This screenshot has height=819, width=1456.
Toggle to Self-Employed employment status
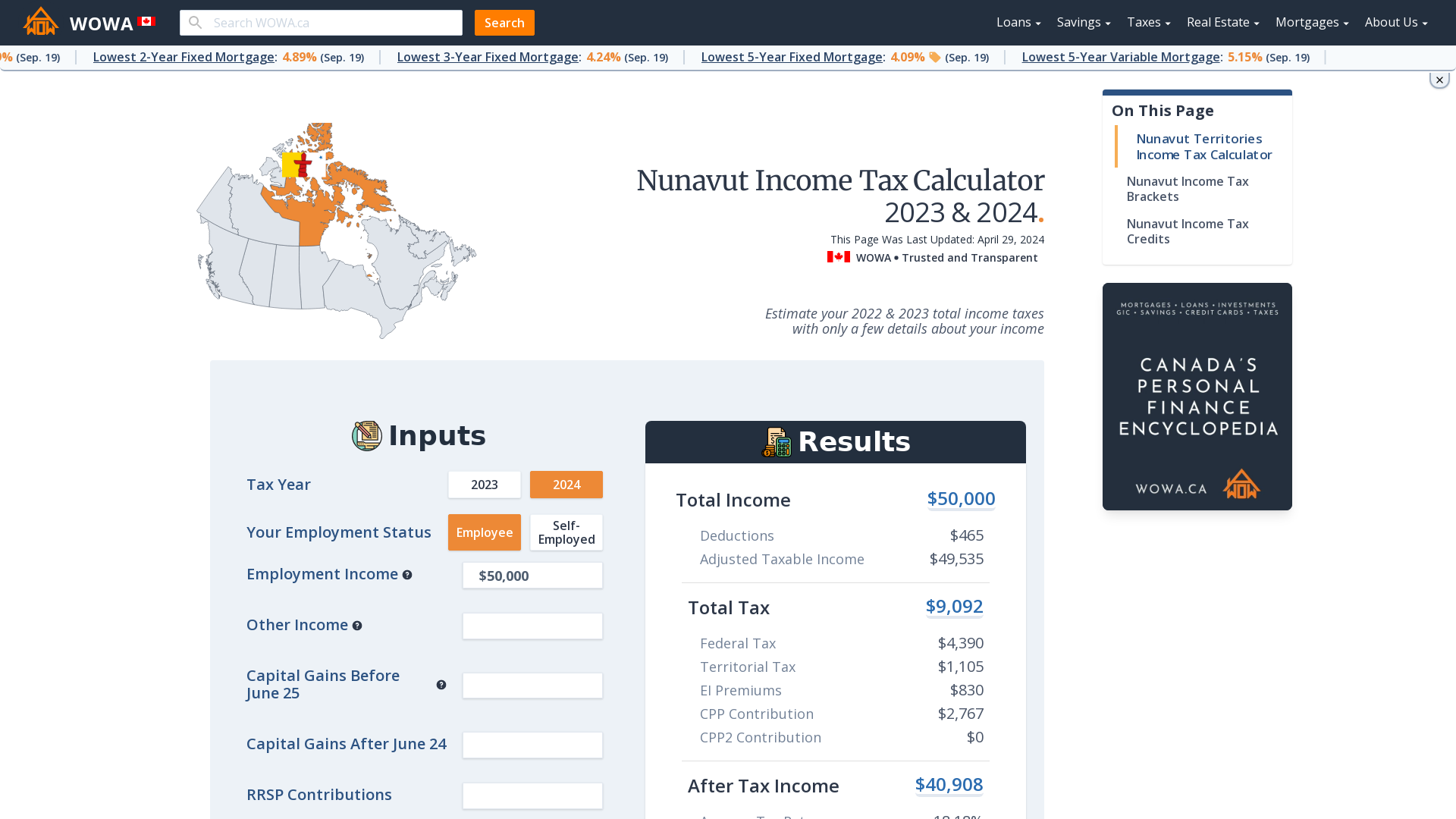(566, 532)
